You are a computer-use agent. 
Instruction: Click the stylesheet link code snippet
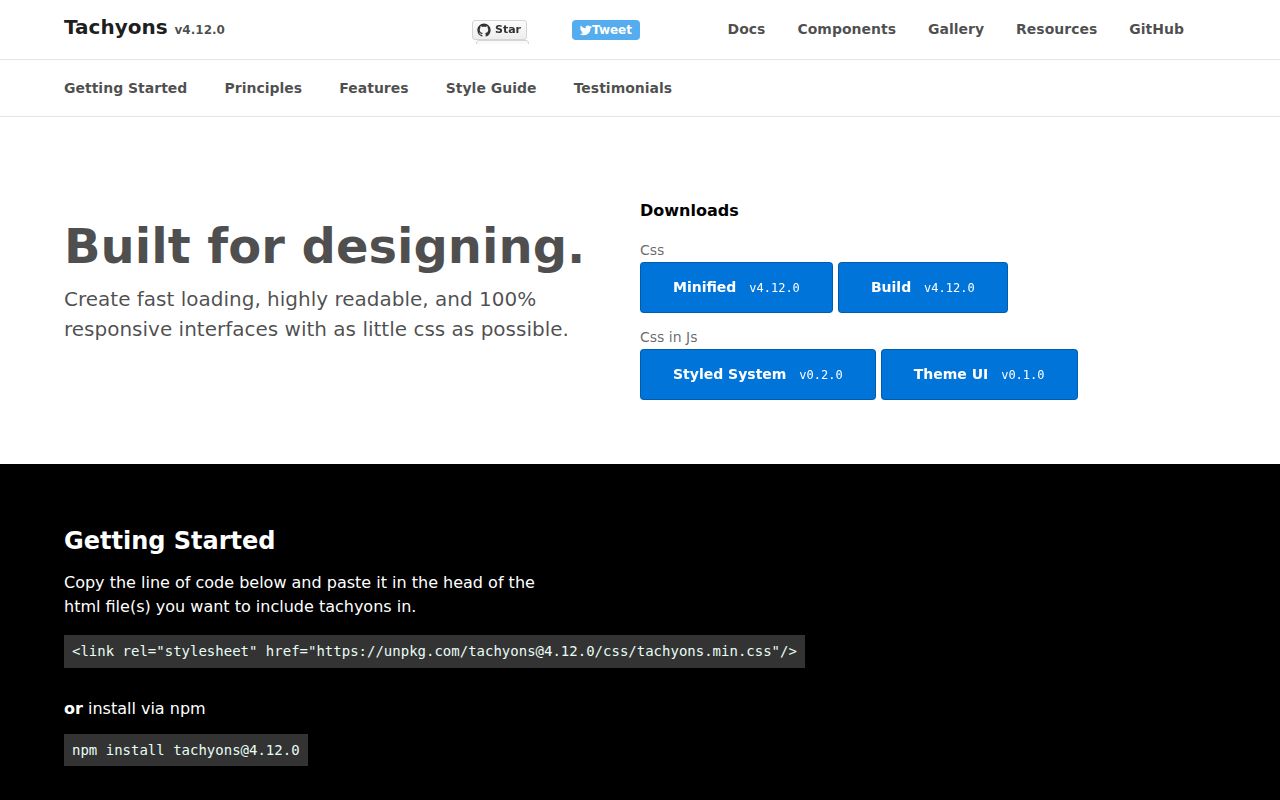coord(434,651)
